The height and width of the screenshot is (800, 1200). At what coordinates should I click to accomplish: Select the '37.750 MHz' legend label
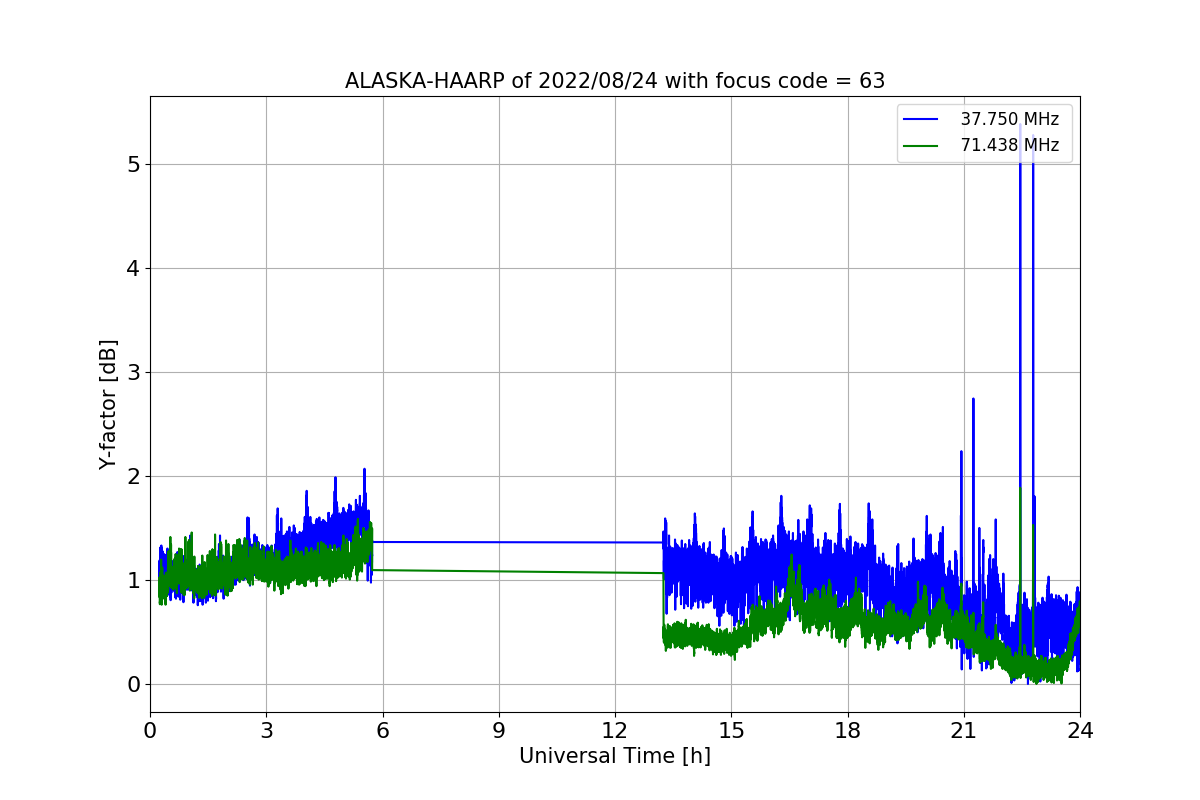click(x=1009, y=119)
